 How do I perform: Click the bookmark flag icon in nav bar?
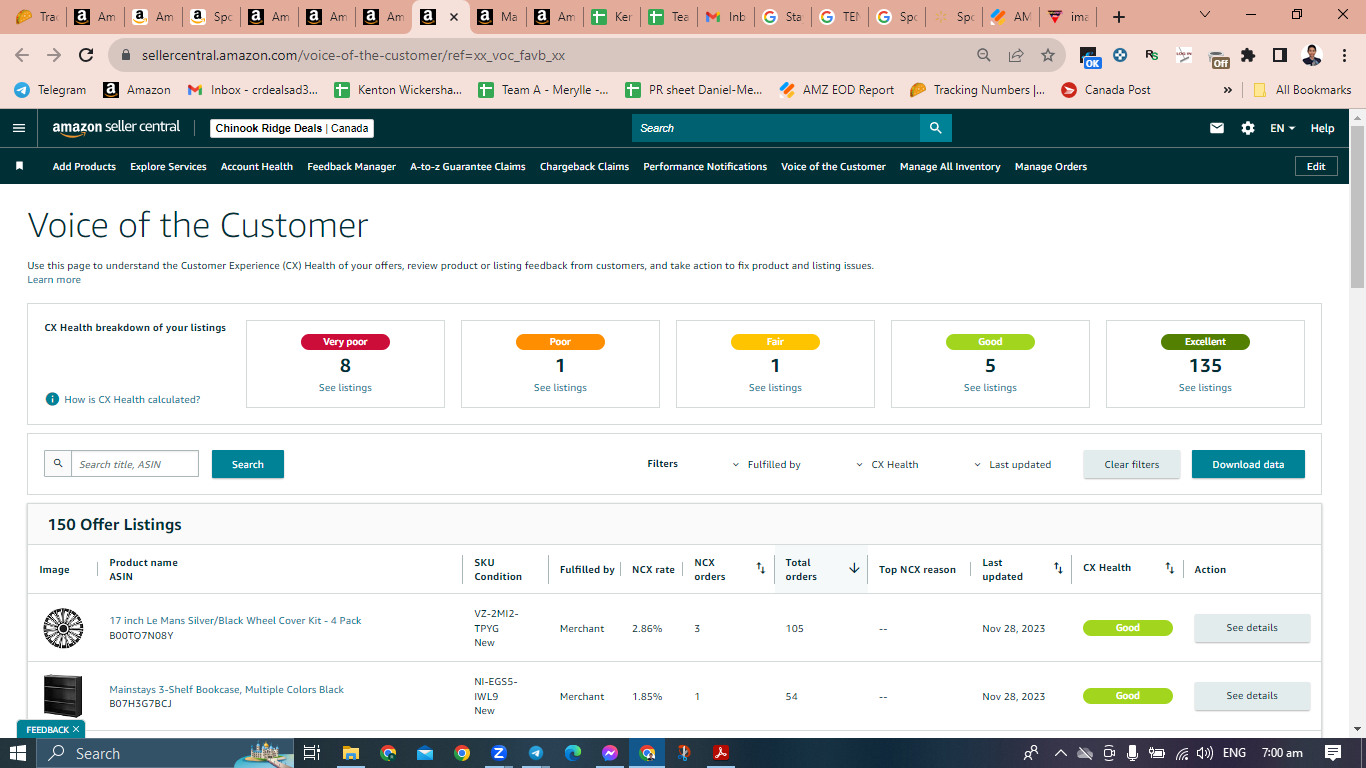coord(19,166)
